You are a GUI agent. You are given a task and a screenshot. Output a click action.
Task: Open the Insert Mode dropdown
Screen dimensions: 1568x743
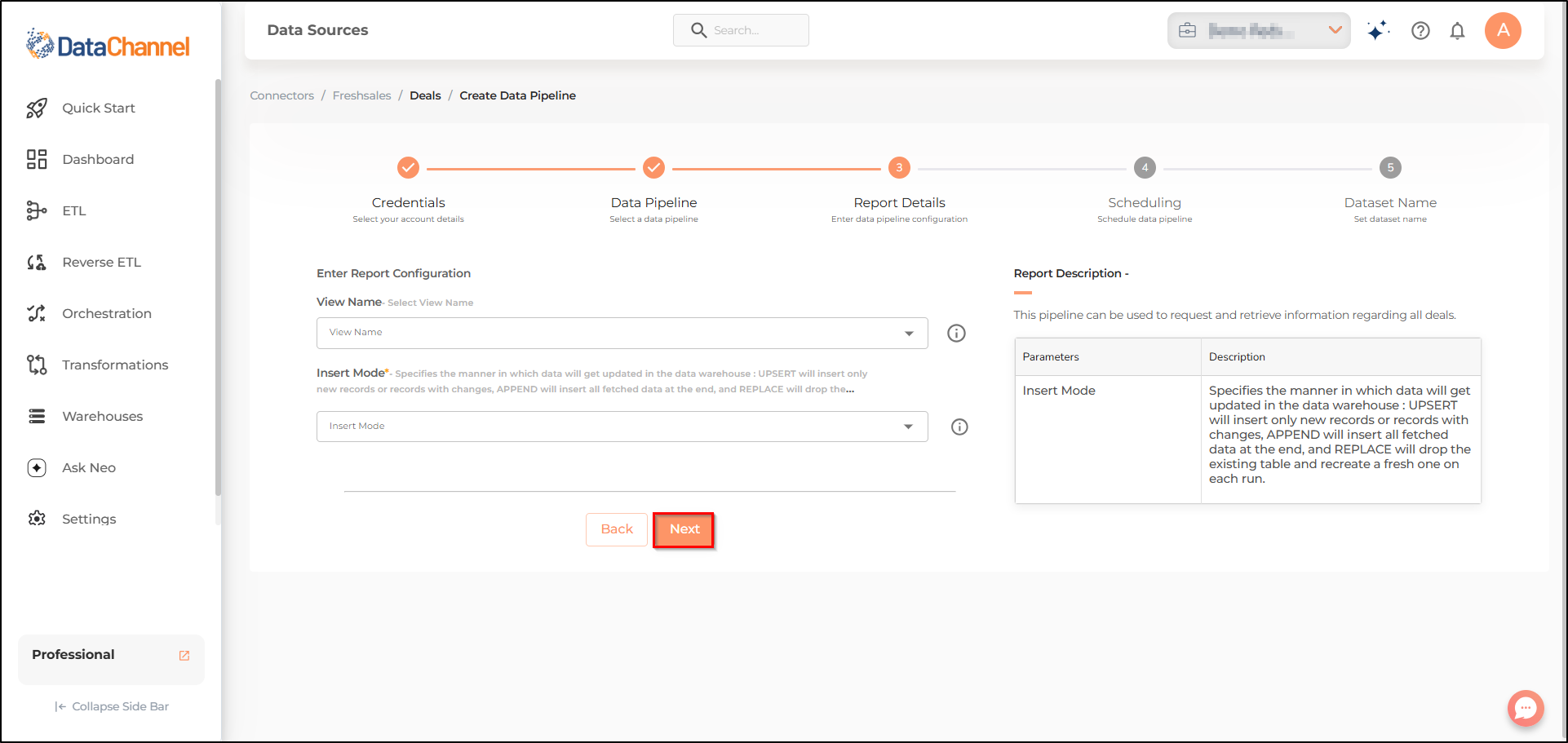point(622,427)
